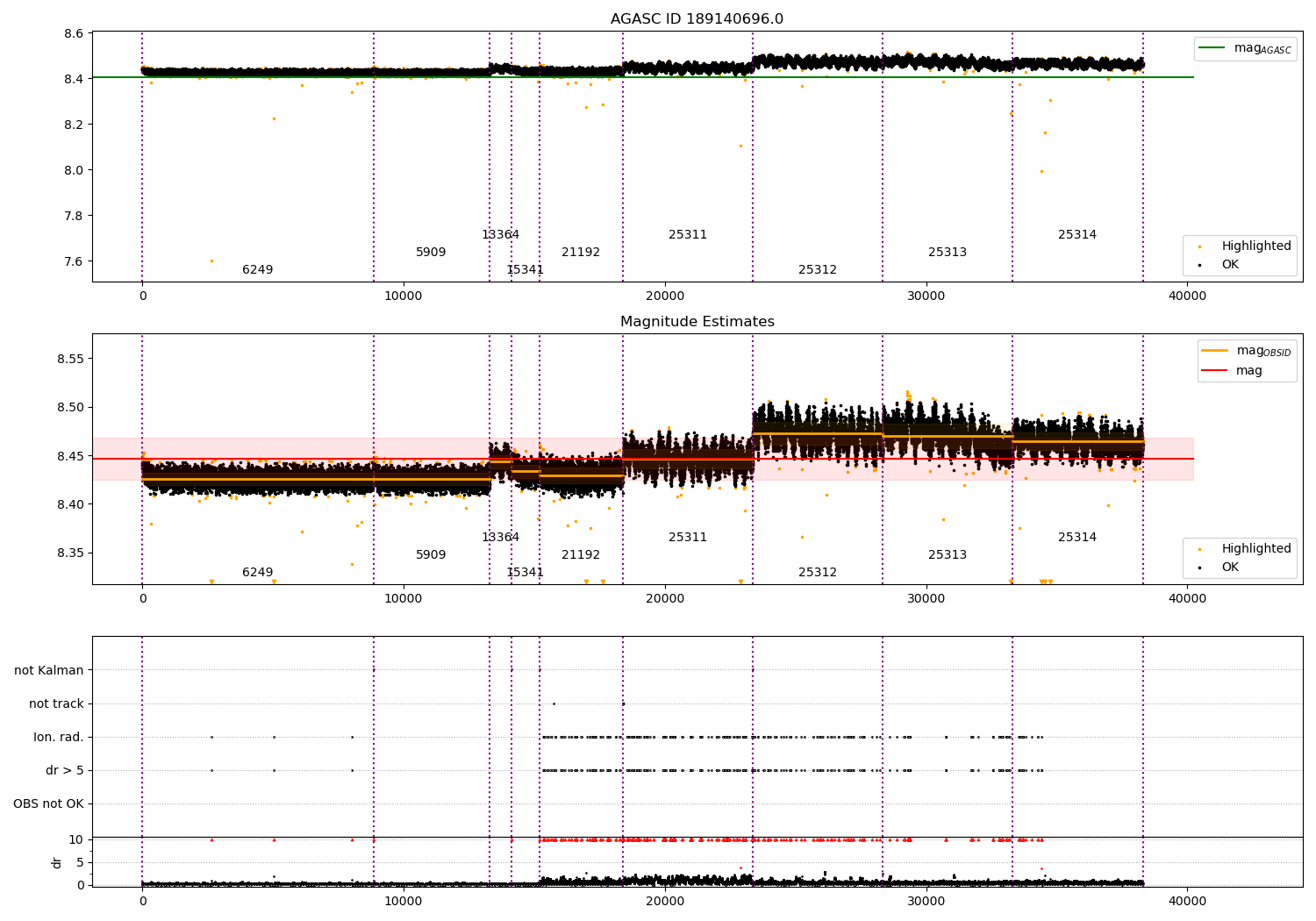Click the 13364 obsid label in middle plot
Screen dimensions: 1316x921
(x=500, y=538)
